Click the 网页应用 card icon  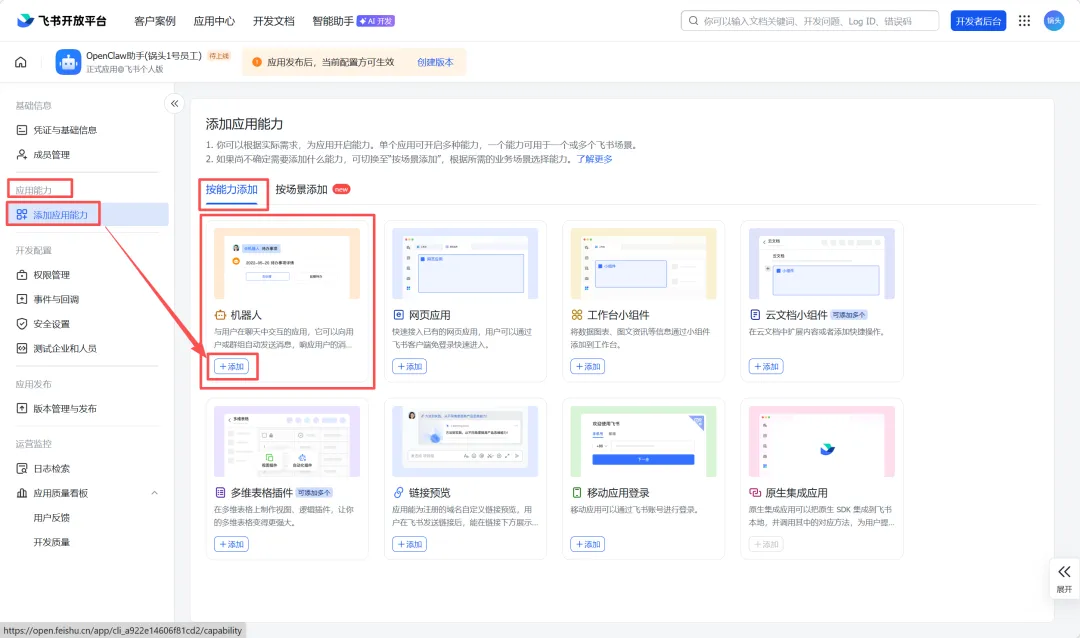click(398, 315)
